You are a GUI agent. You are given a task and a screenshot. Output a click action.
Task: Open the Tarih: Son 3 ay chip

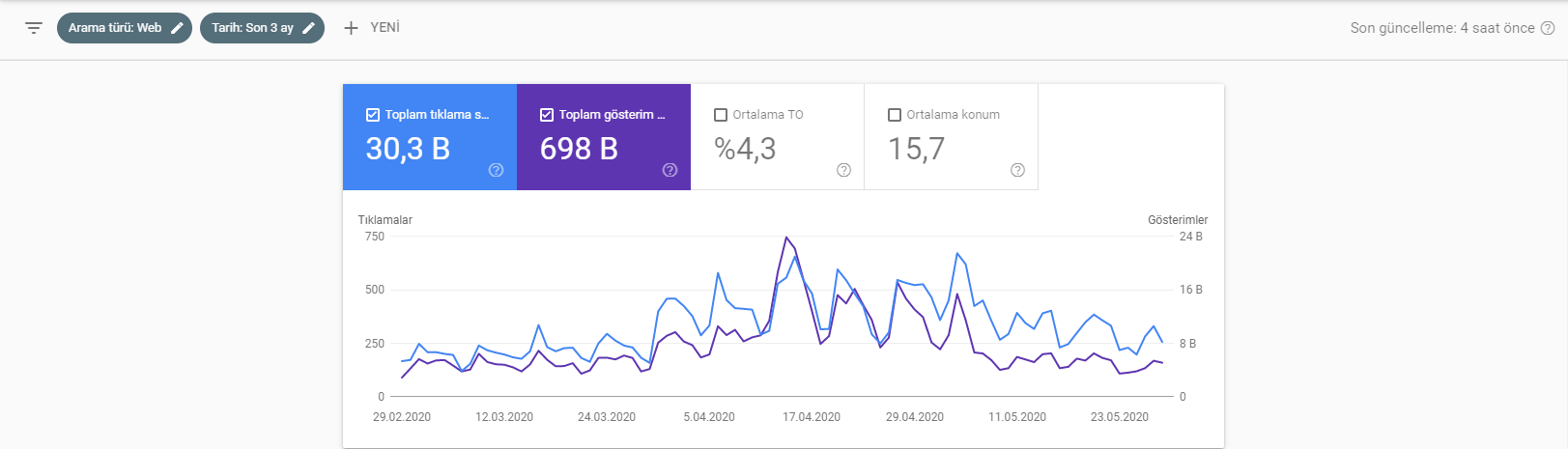coord(262,28)
